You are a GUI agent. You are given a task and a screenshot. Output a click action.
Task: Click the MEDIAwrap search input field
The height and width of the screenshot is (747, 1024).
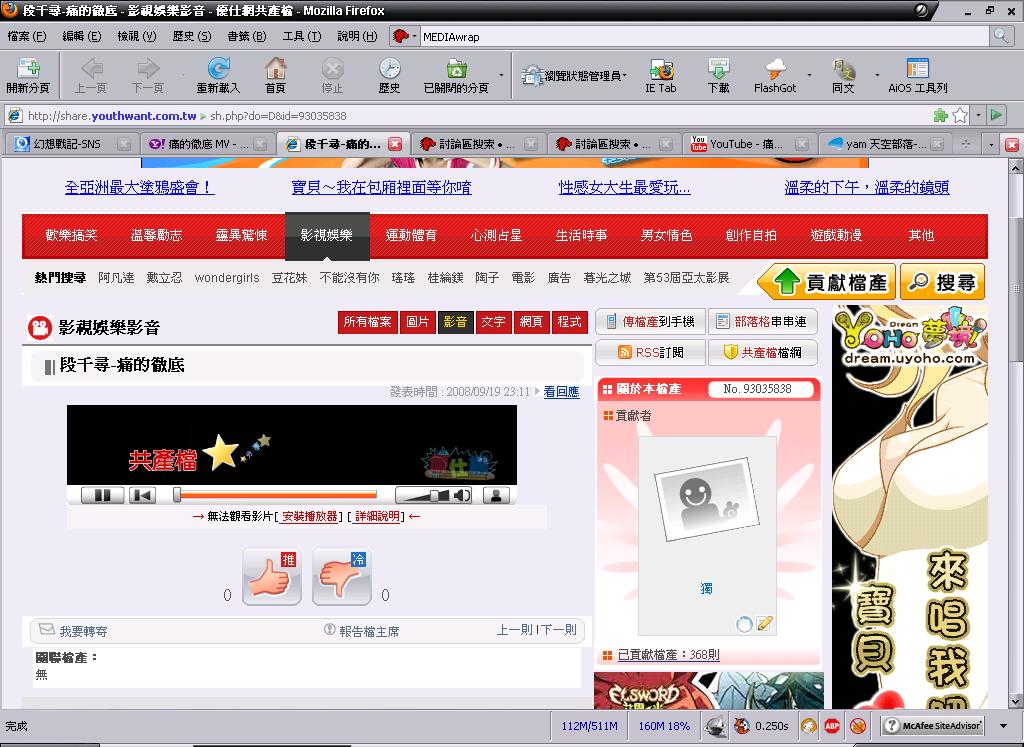[705, 37]
